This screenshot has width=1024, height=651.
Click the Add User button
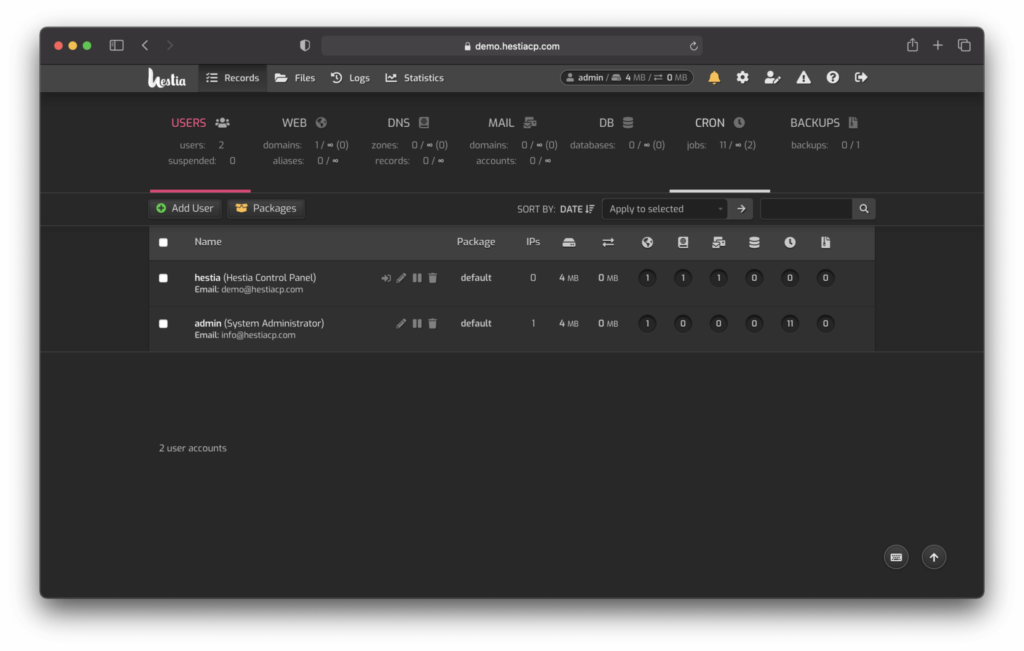coord(185,208)
